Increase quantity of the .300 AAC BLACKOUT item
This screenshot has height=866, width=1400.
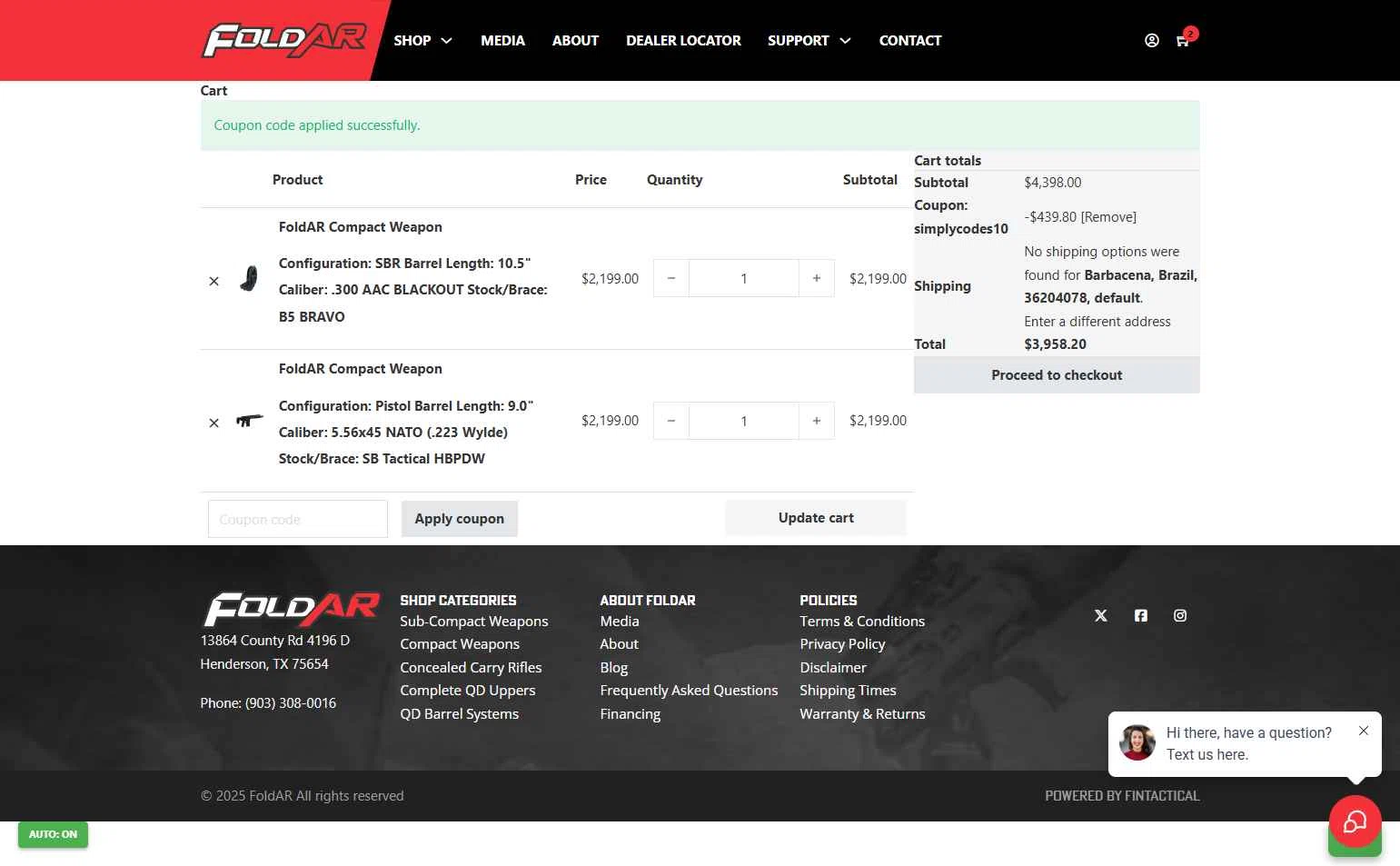(x=817, y=278)
